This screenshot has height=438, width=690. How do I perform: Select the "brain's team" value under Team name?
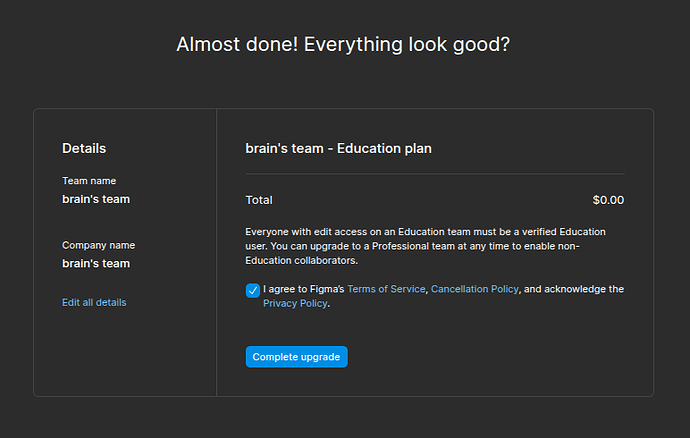pyautogui.click(x=96, y=199)
